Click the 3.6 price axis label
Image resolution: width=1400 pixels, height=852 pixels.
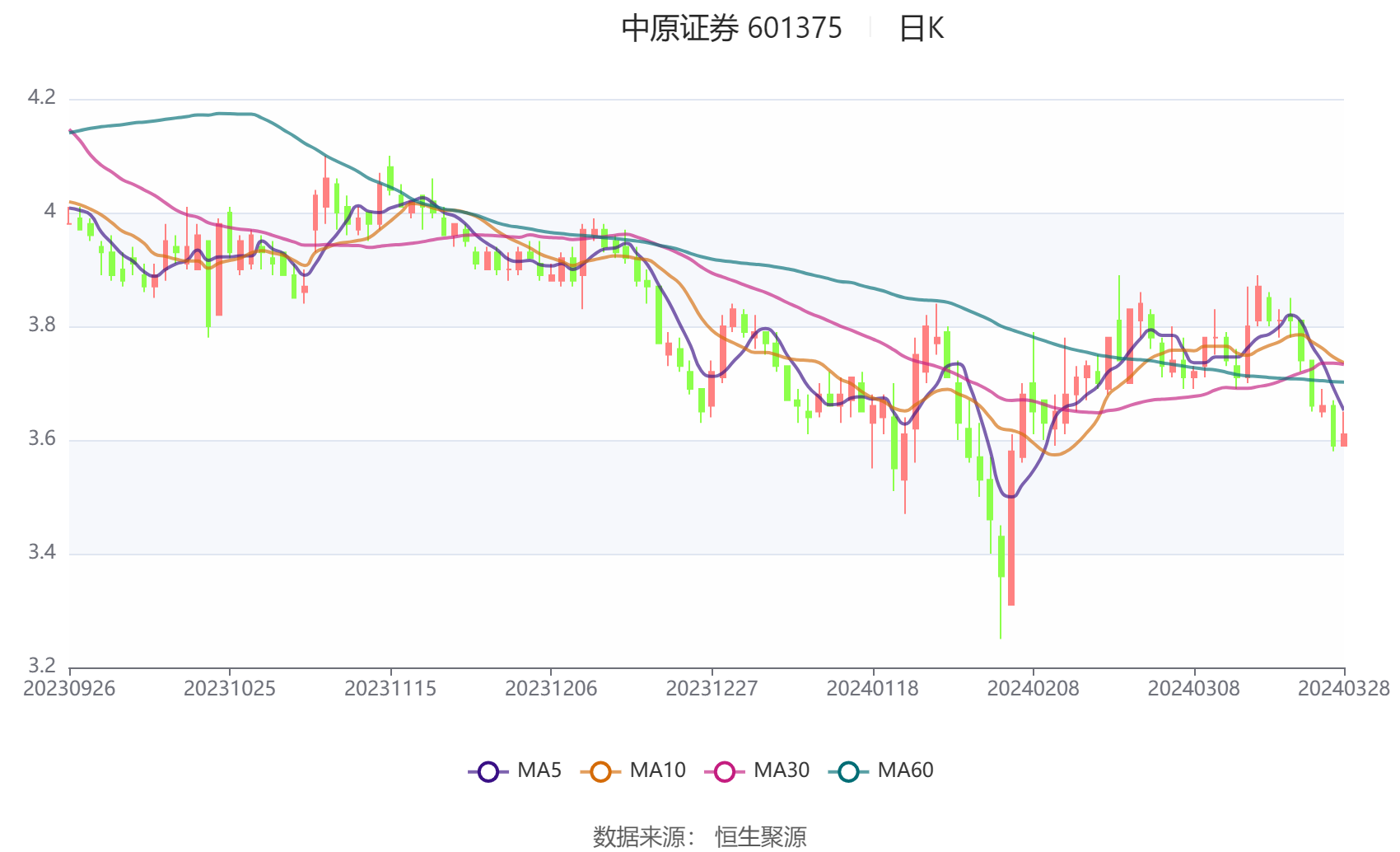[42, 438]
